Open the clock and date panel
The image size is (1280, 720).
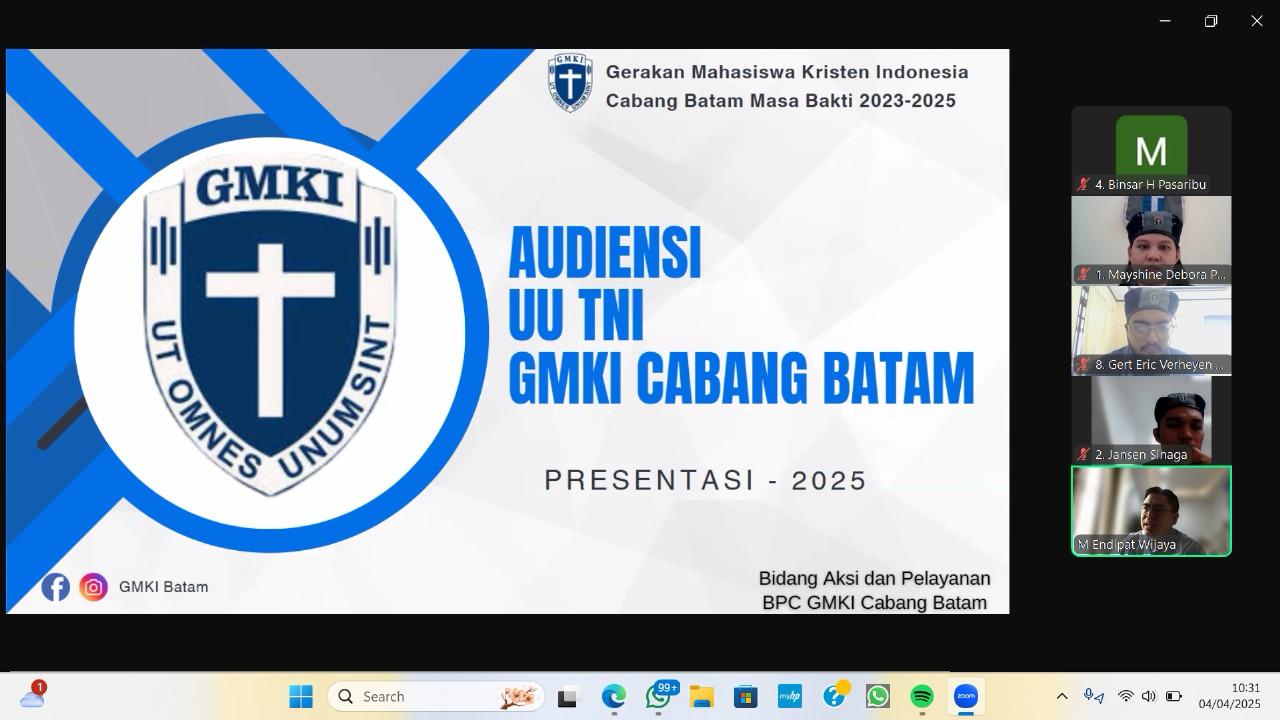pyautogui.click(x=1229, y=696)
